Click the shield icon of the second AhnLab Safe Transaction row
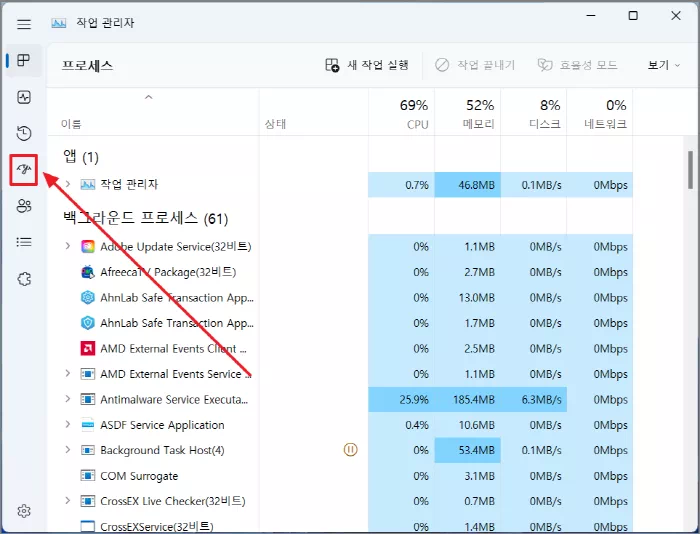This screenshot has height=534, width=700. coord(88,323)
